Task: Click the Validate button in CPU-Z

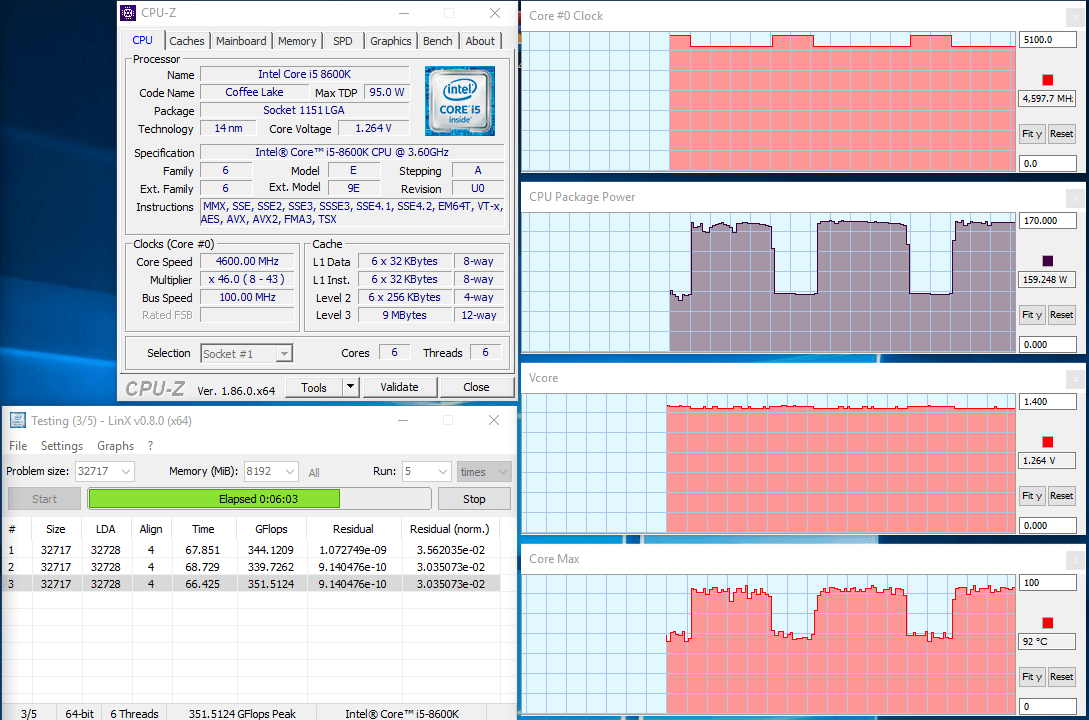Action: (398, 387)
